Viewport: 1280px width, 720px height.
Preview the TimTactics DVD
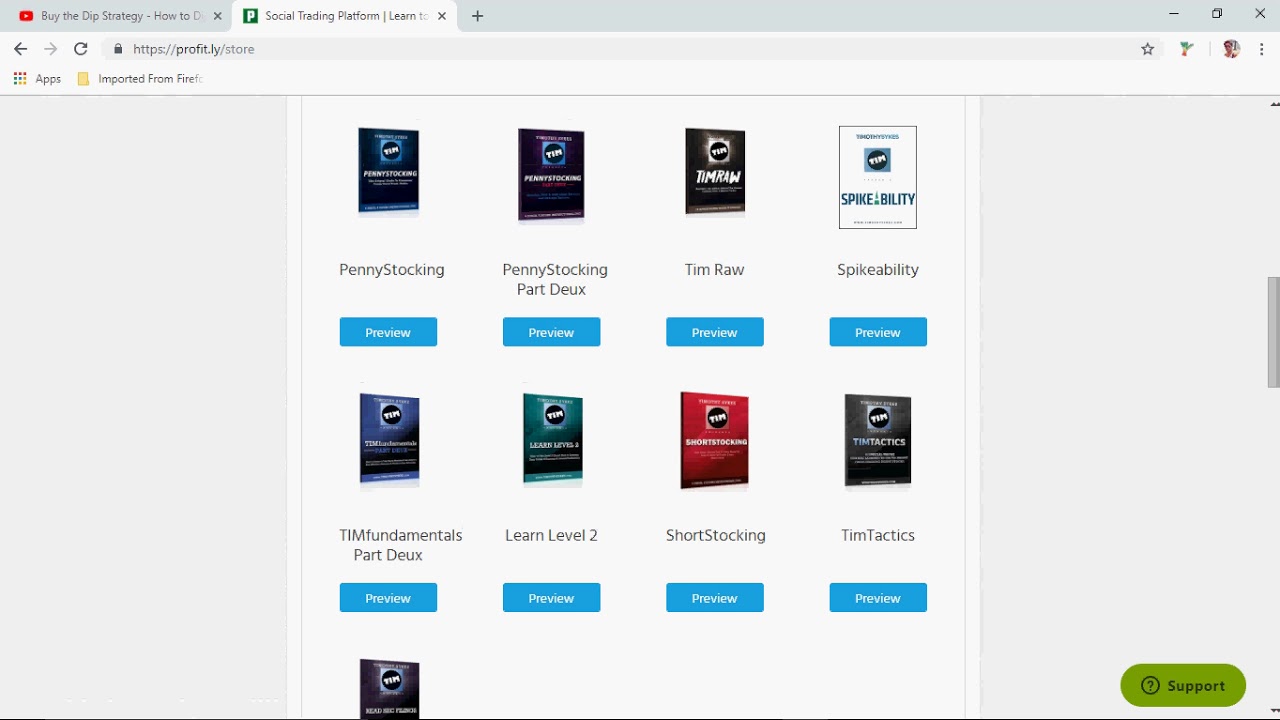[x=878, y=598]
